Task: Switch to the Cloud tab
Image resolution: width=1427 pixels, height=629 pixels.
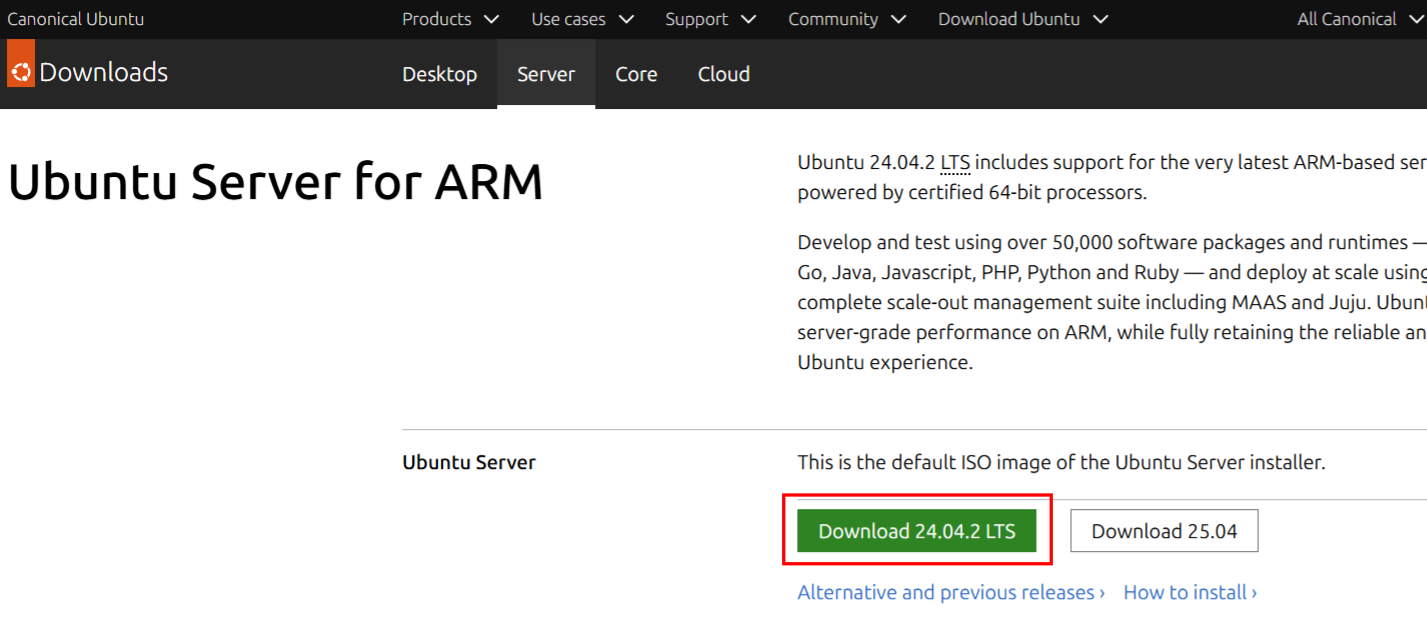Action: tap(724, 74)
